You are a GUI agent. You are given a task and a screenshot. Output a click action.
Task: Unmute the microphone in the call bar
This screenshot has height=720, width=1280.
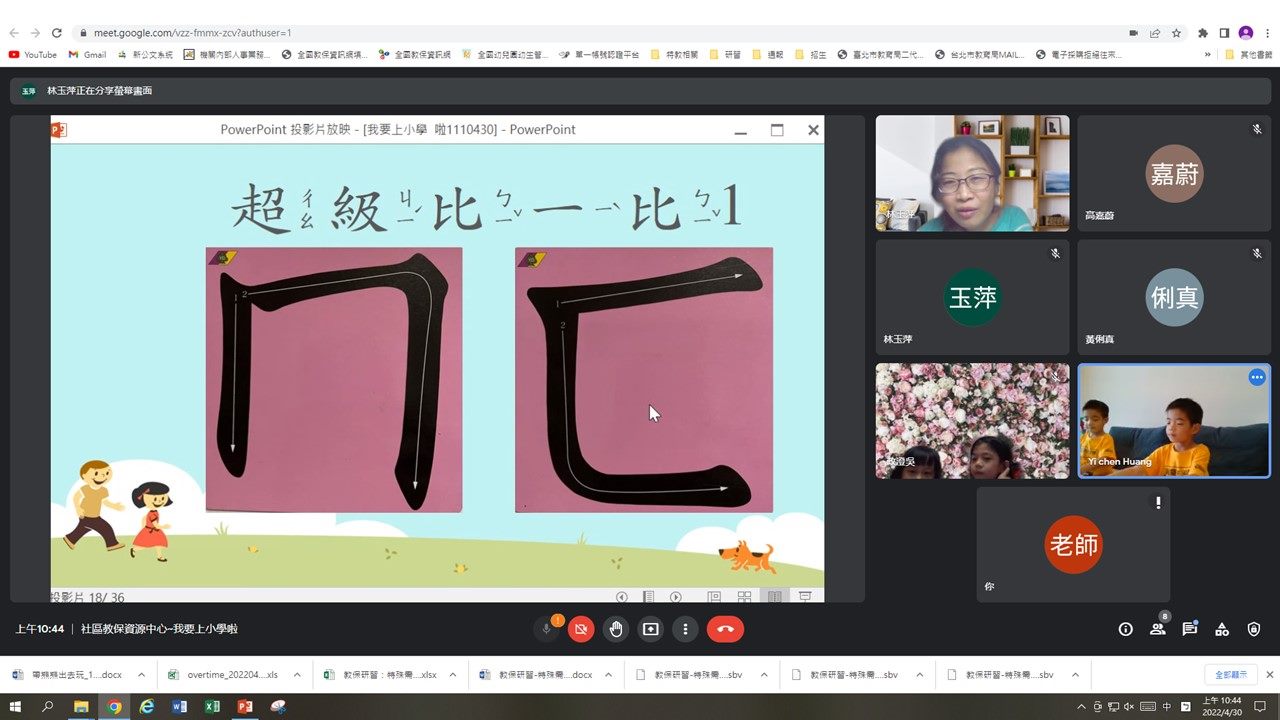tap(547, 629)
